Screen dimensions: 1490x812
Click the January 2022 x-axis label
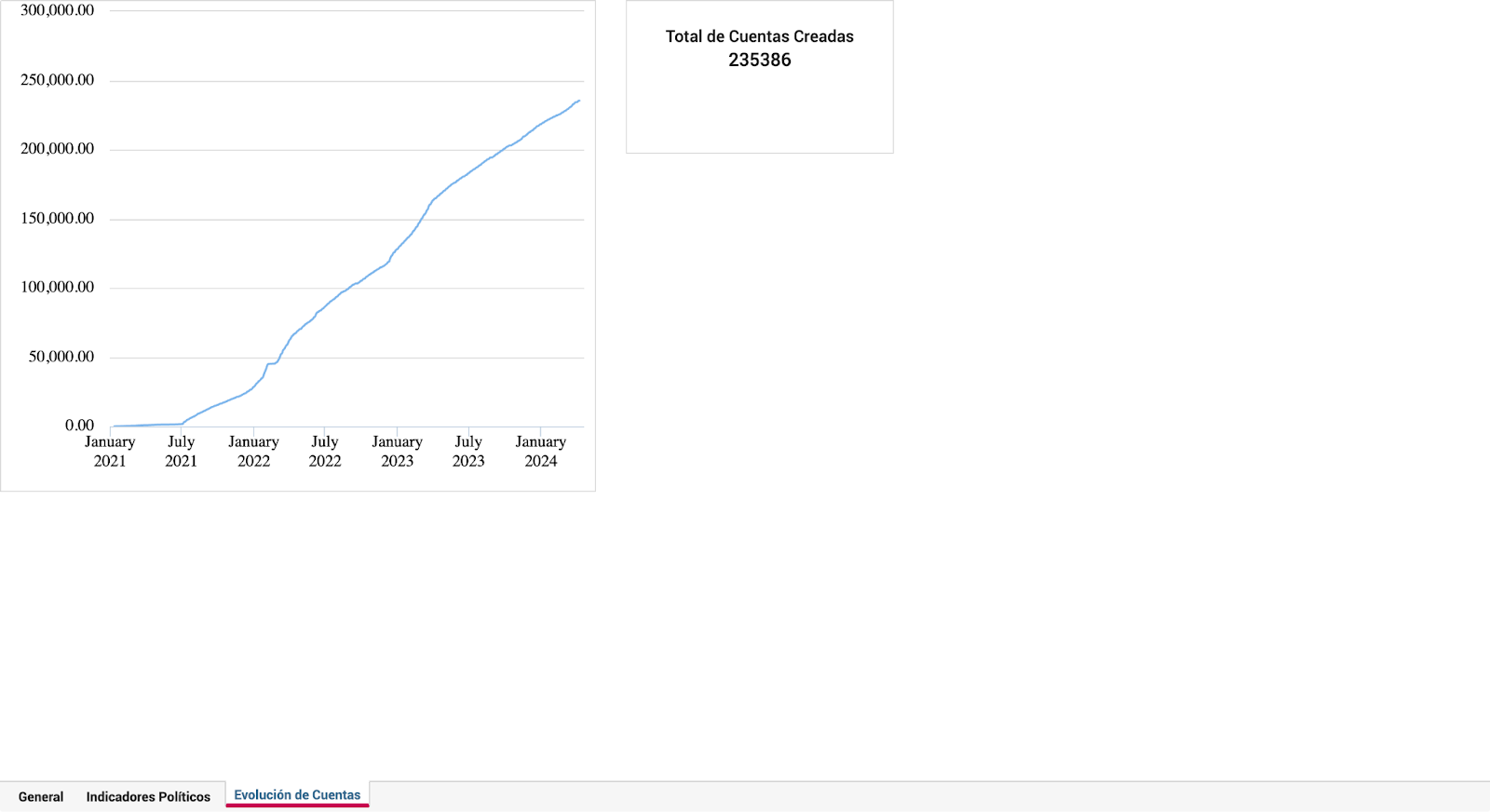253,451
